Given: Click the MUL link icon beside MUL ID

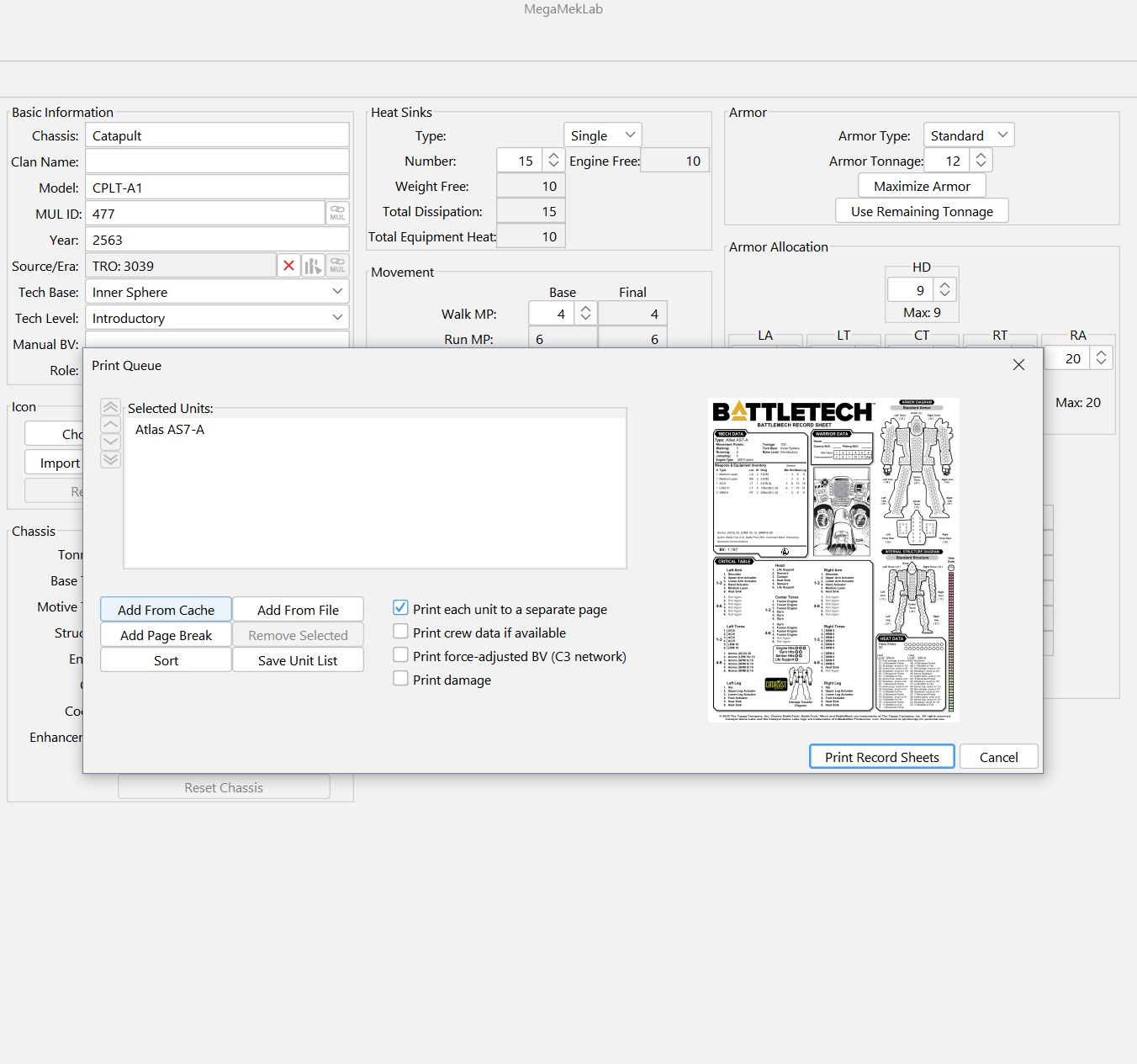Looking at the screenshot, I should [x=337, y=214].
